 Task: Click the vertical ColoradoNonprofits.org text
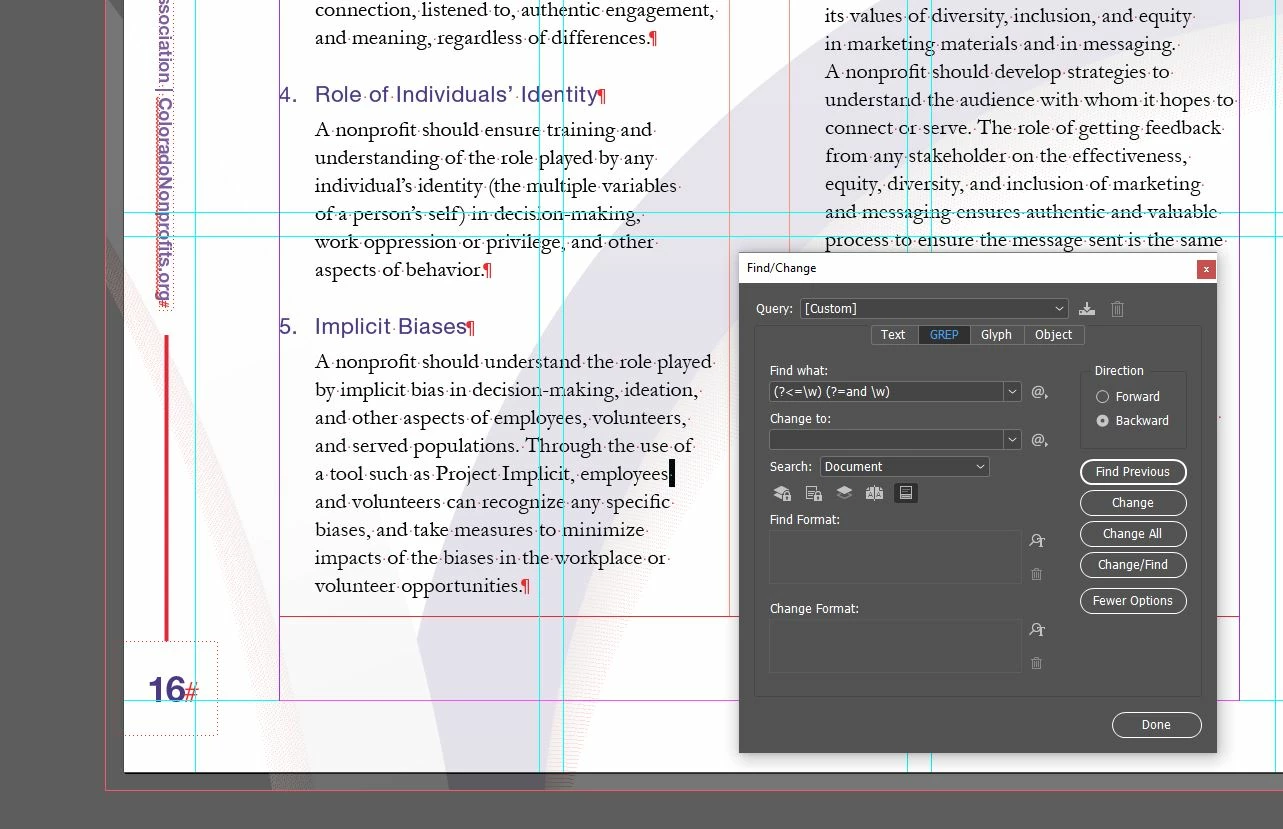pos(164,199)
